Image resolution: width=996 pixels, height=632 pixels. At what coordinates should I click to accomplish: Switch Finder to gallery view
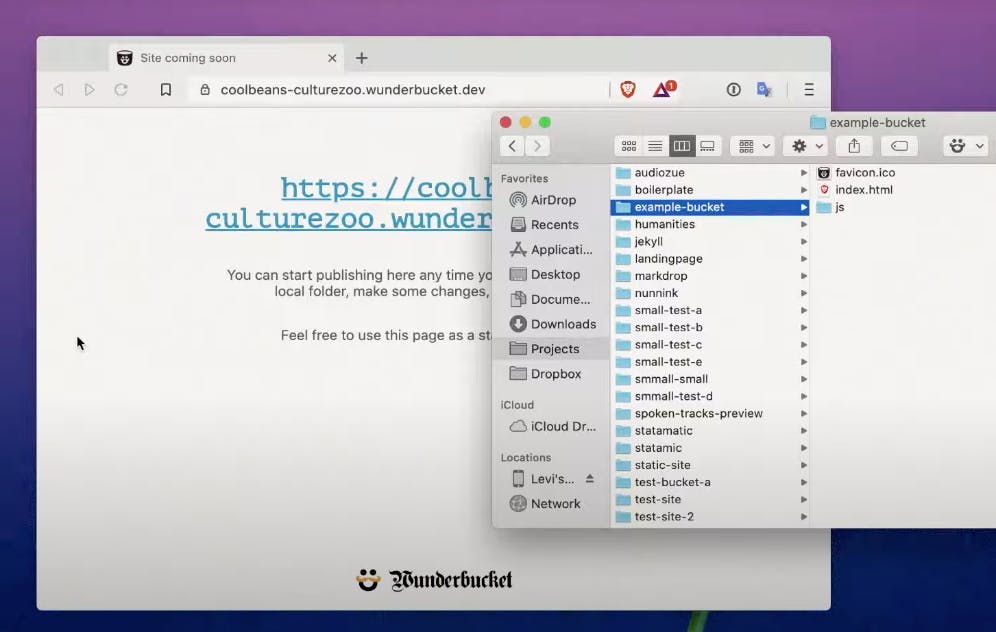(x=708, y=146)
